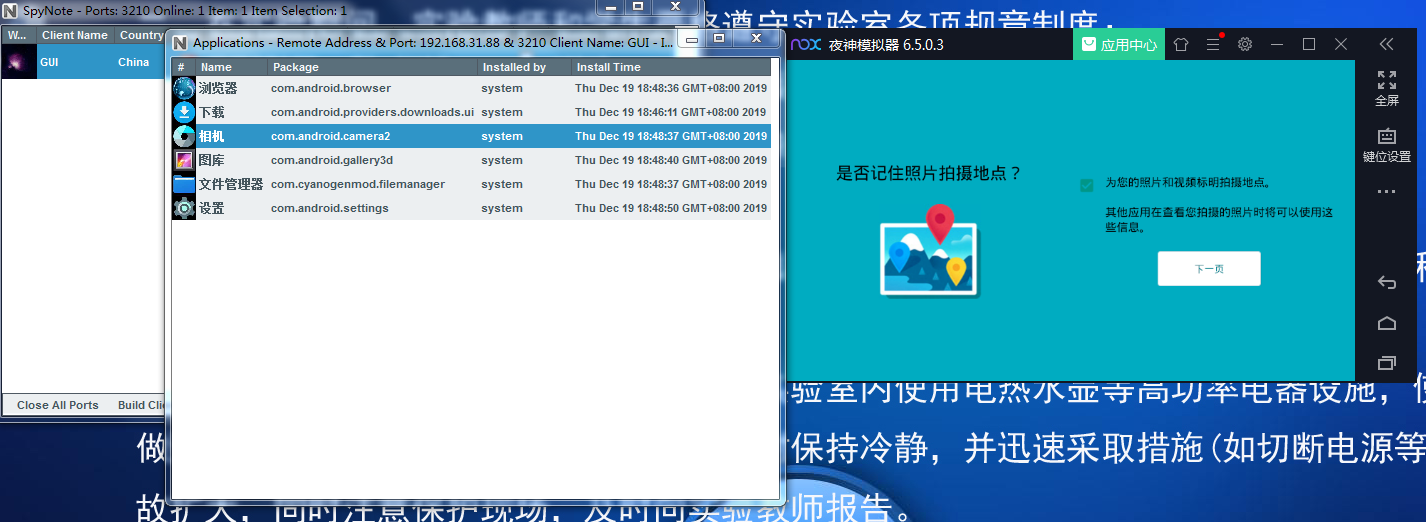Collapse the Nox sidebar with double chevron
The width and height of the screenshot is (1426, 522).
click(x=1386, y=45)
